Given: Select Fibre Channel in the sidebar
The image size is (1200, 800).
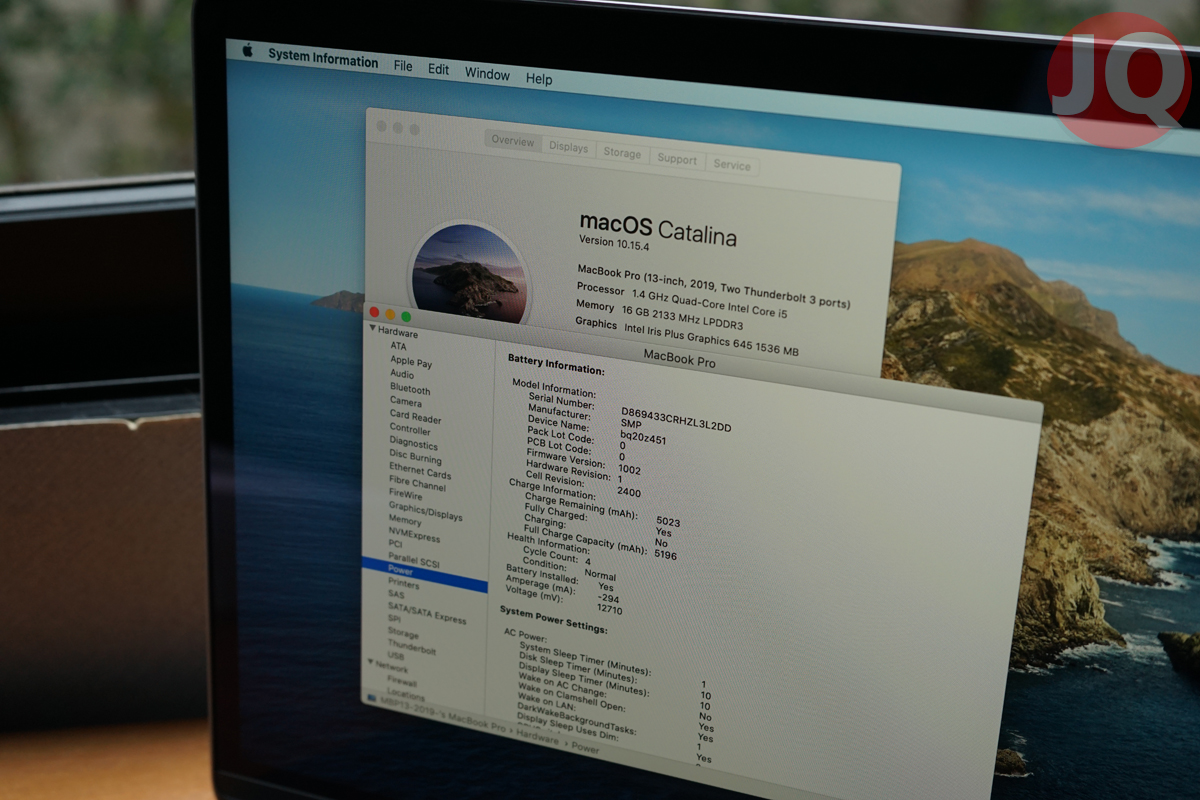Looking at the screenshot, I should (418, 484).
